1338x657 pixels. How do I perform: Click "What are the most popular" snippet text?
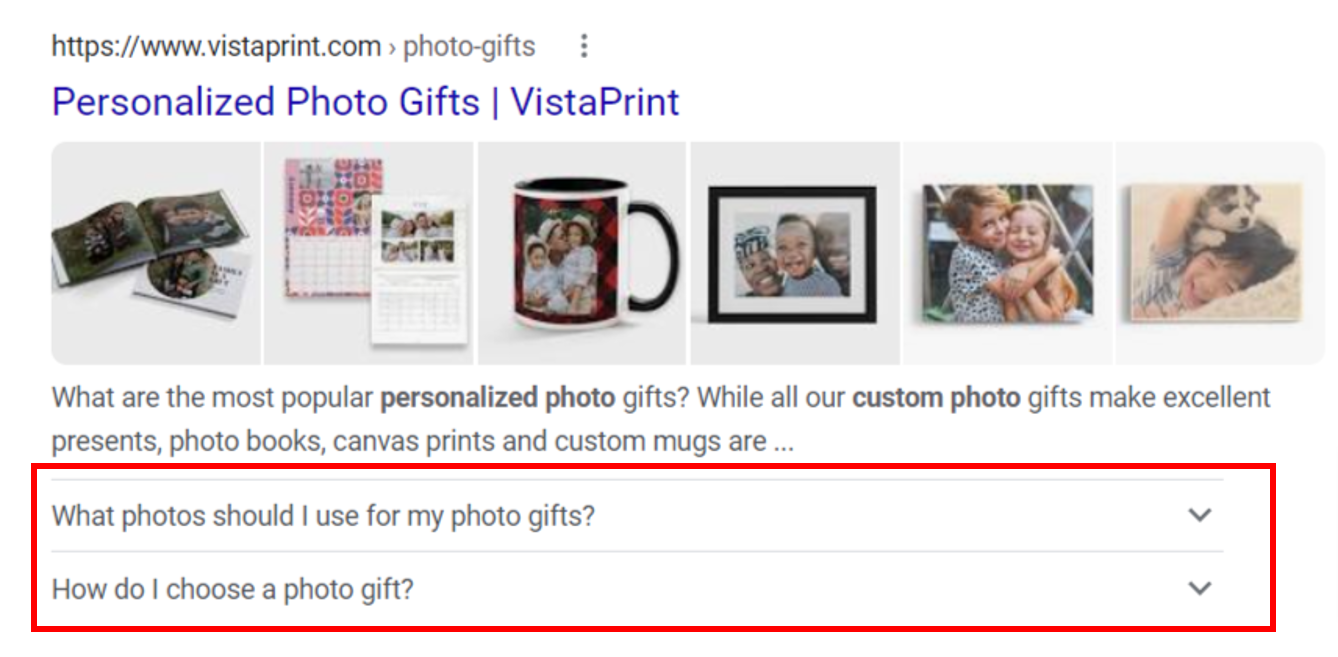pyautogui.click(x=213, y=398)
